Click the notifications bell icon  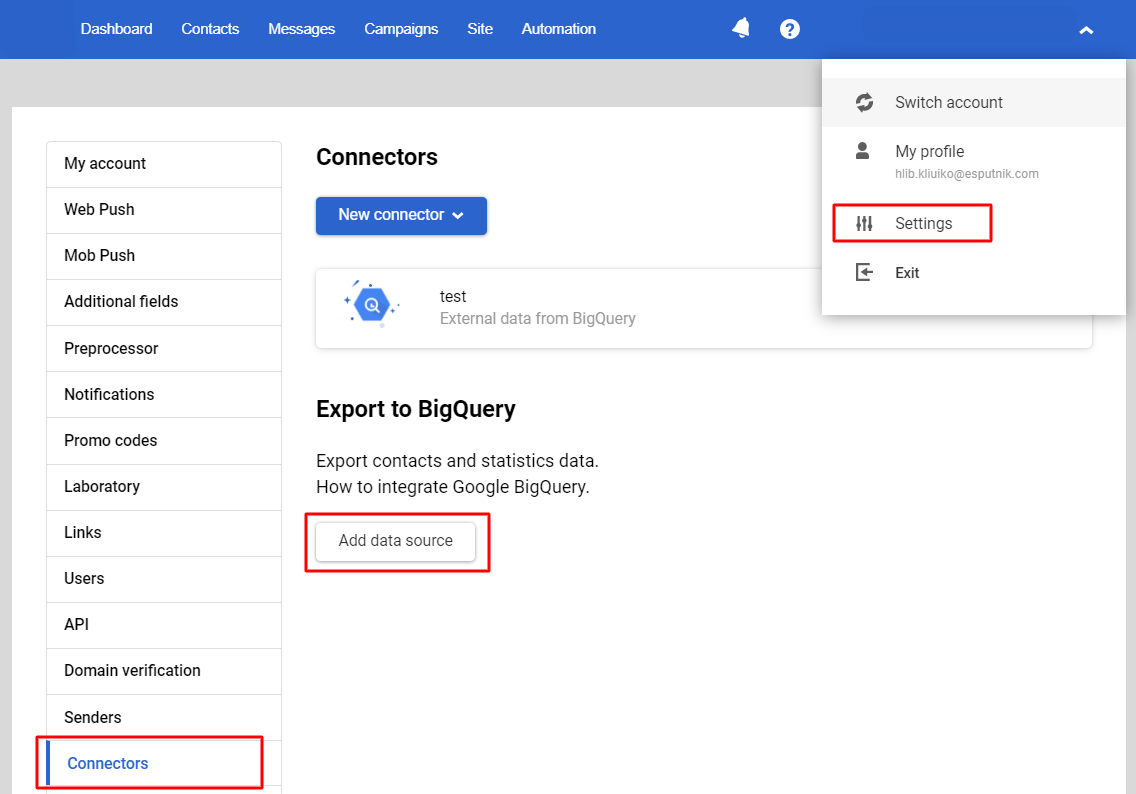coord(741,29)
